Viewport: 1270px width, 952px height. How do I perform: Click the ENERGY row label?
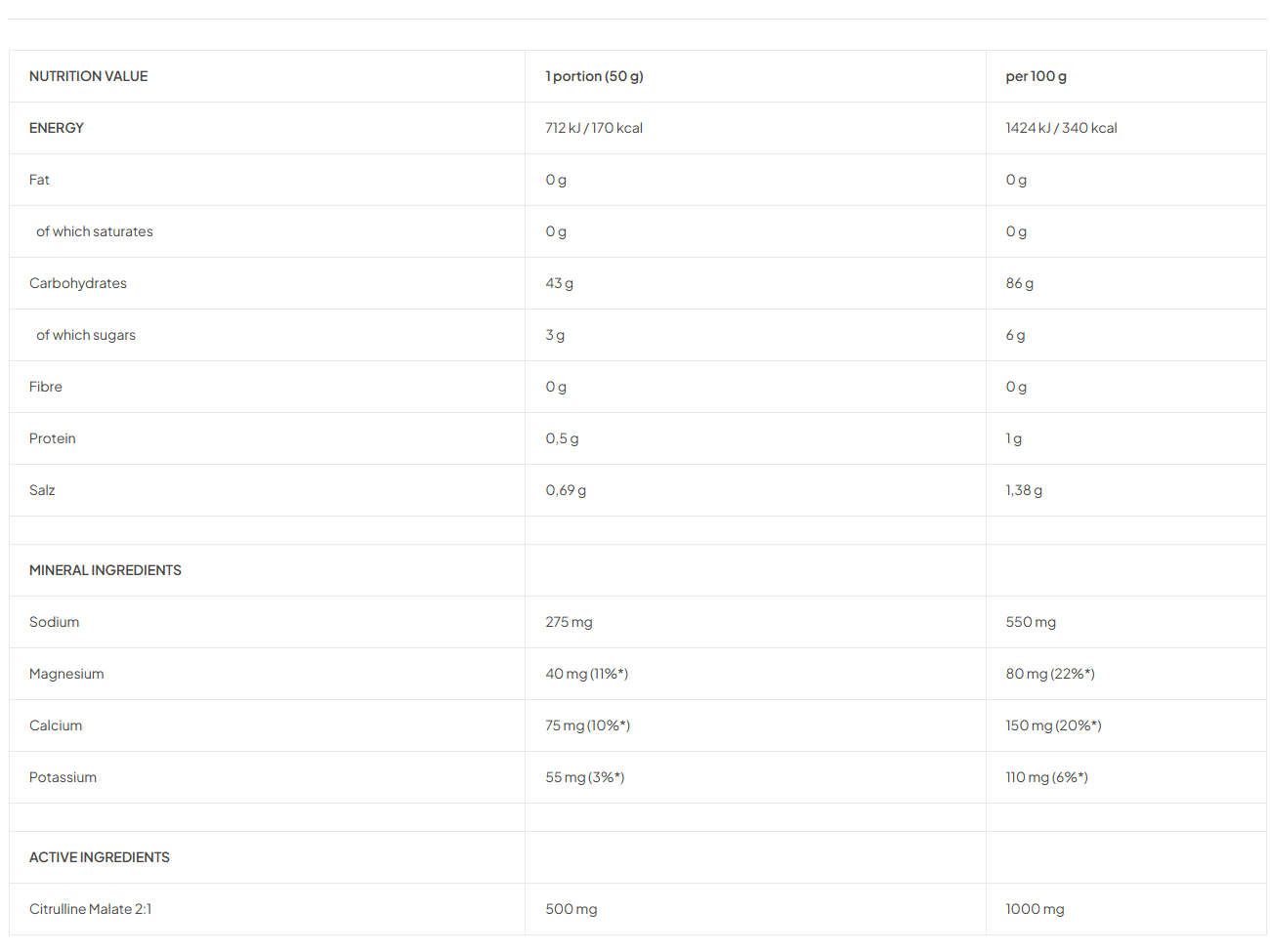click(x=57, y=128)
